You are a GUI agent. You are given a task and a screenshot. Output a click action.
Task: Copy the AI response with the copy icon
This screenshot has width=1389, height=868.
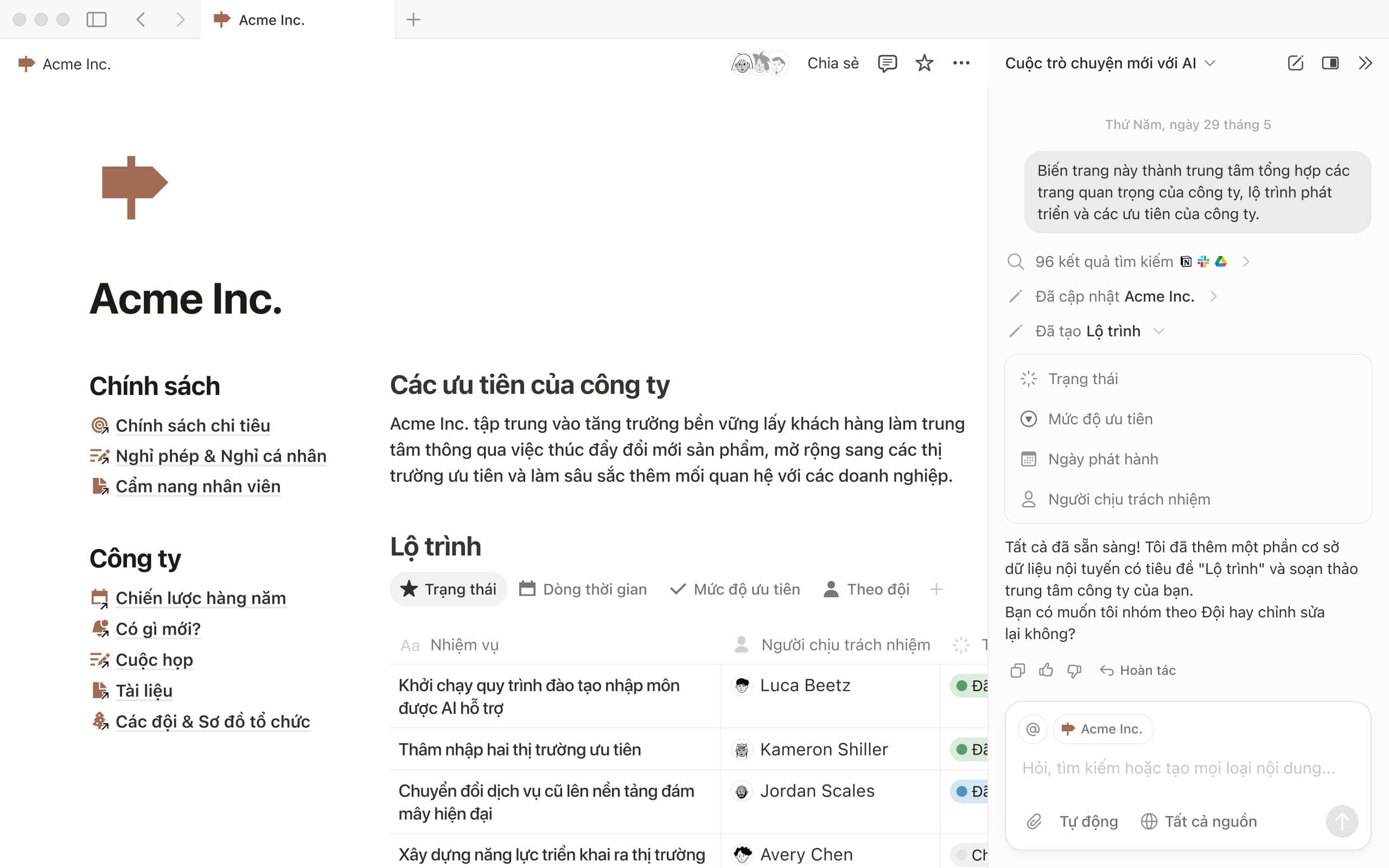click(x=1017, y=671)
